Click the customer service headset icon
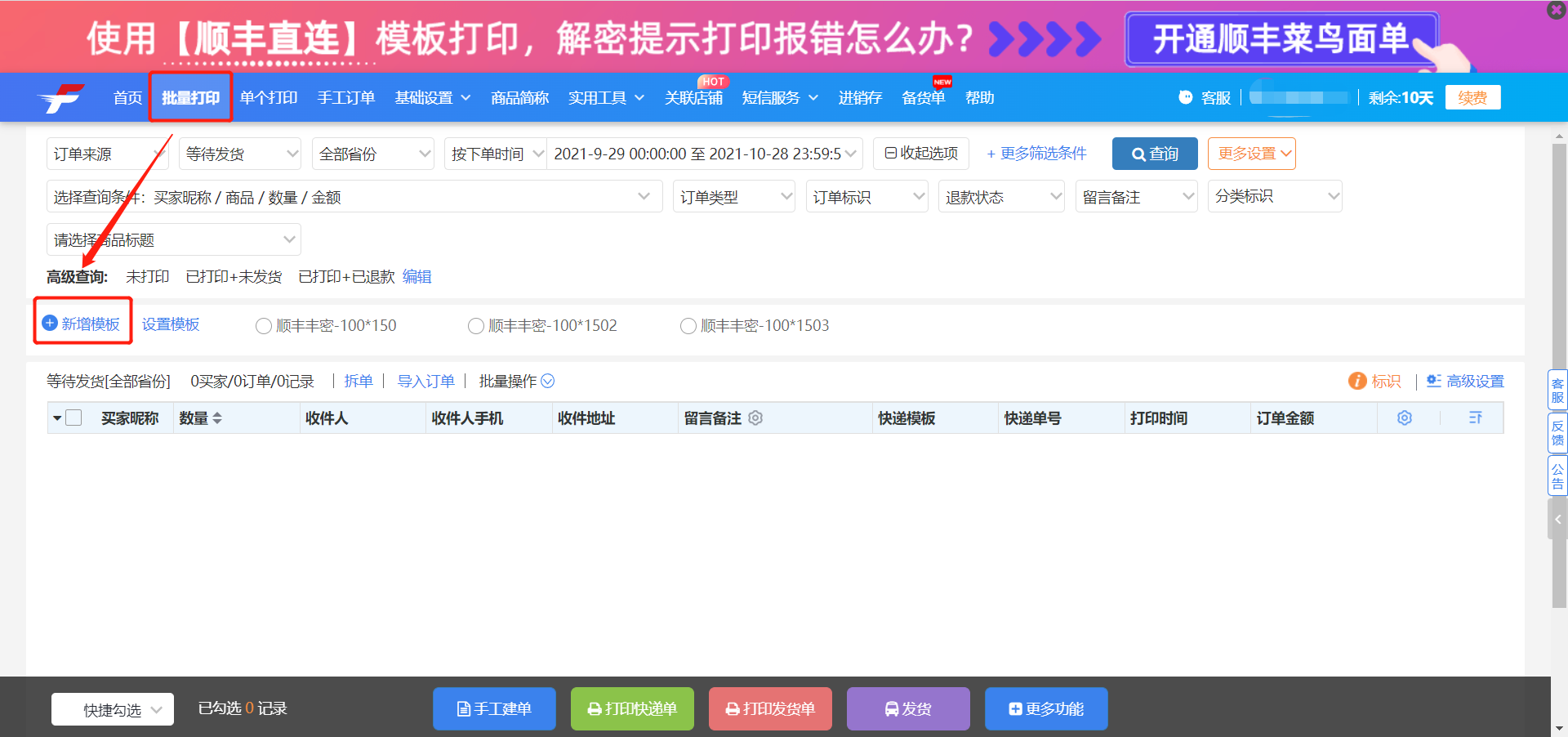 [1186, 97]
